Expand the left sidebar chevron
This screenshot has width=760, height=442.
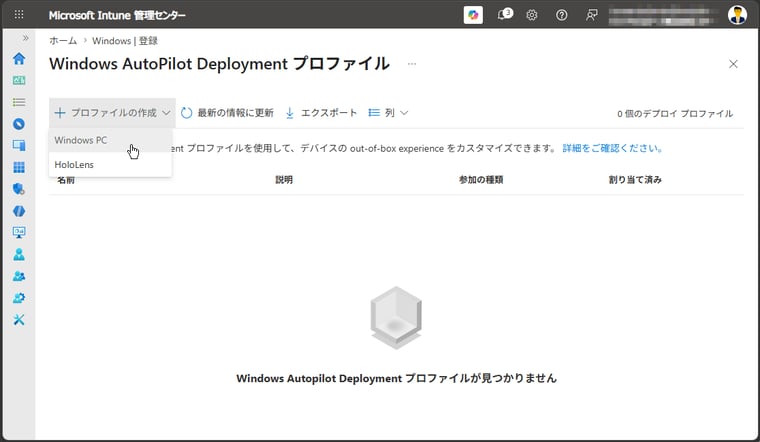(x=25, y=38)
